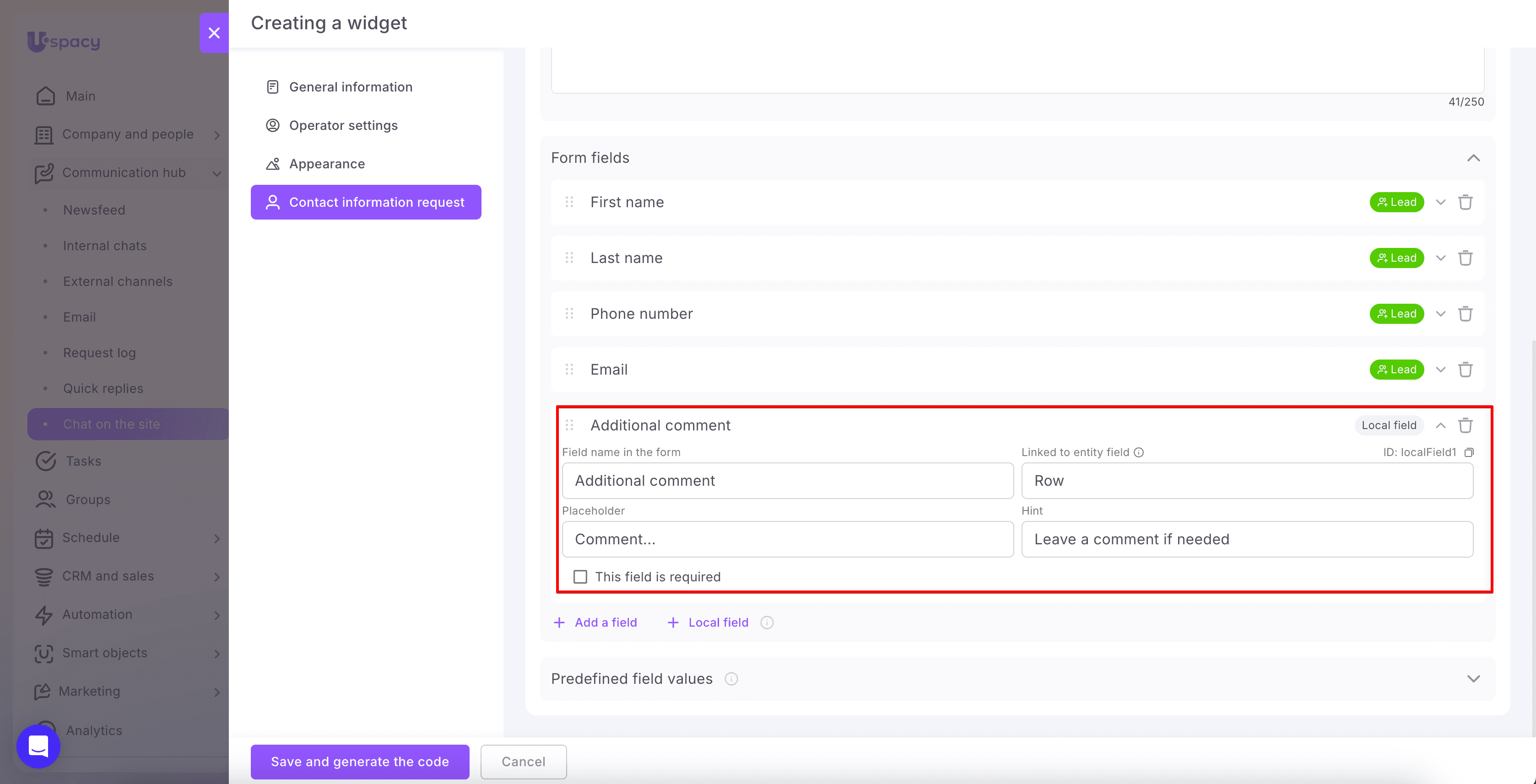The height and width of the screenshot is (784, 1536).
Task: Expand Predefined field values section
Action: point(1473,679)
